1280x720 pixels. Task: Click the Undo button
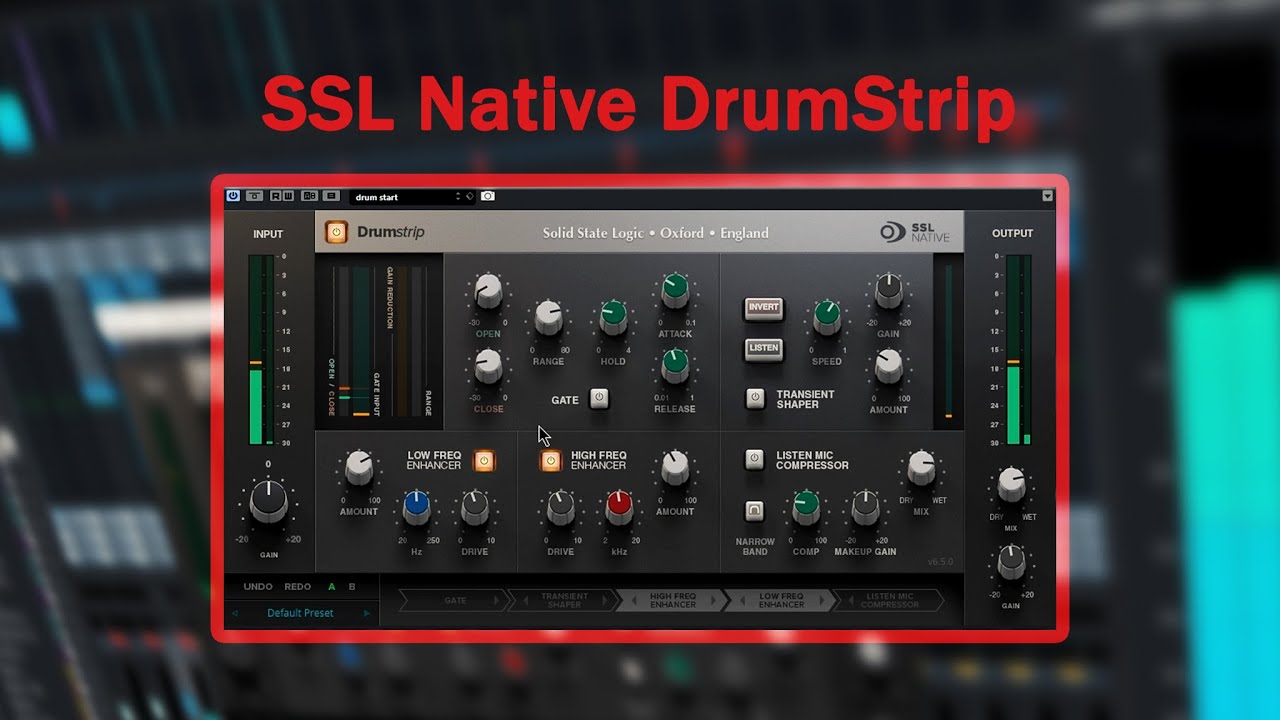[258, 586]
